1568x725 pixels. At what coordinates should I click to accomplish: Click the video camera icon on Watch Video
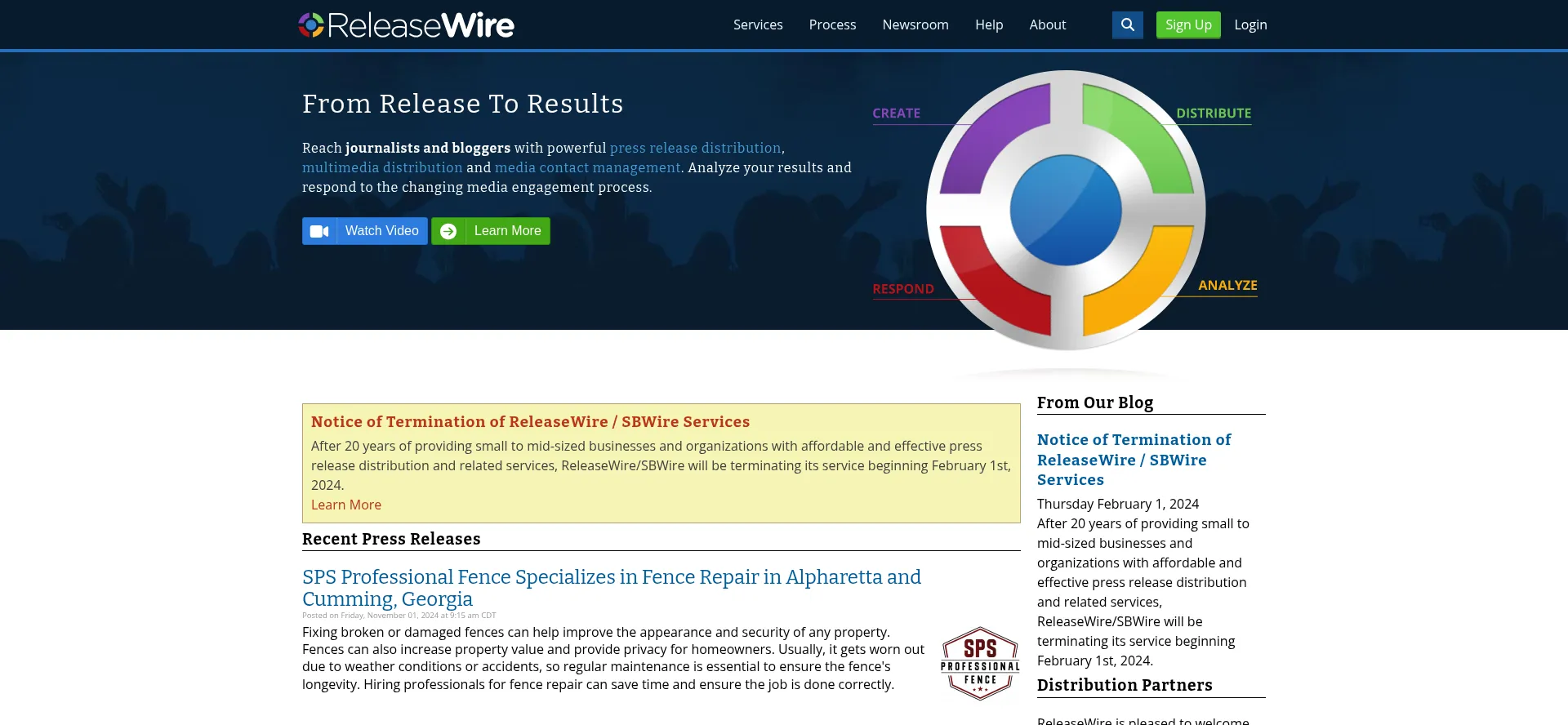click(x=319, y=231)
